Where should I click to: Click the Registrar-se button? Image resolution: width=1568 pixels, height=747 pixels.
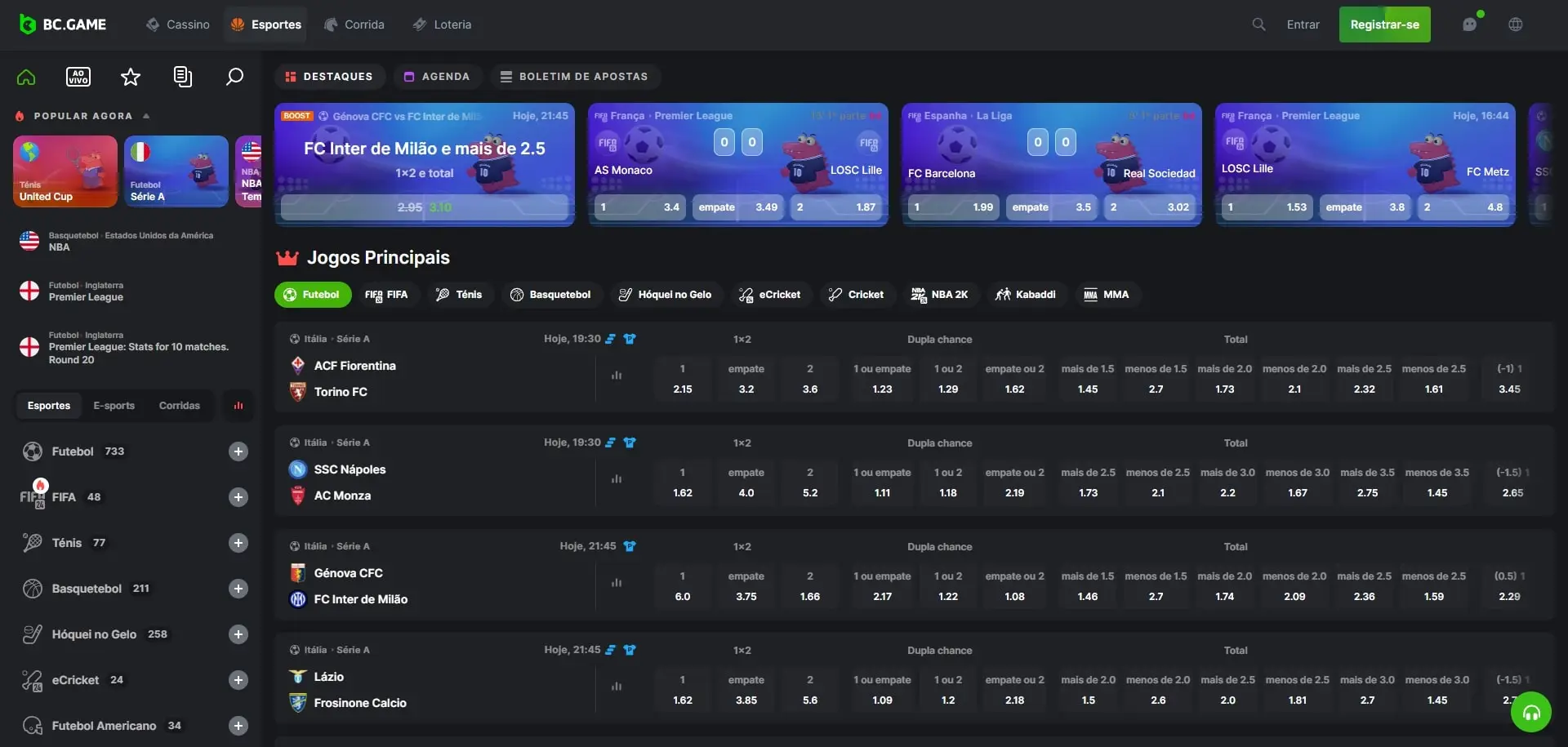tap(1384, 24)
